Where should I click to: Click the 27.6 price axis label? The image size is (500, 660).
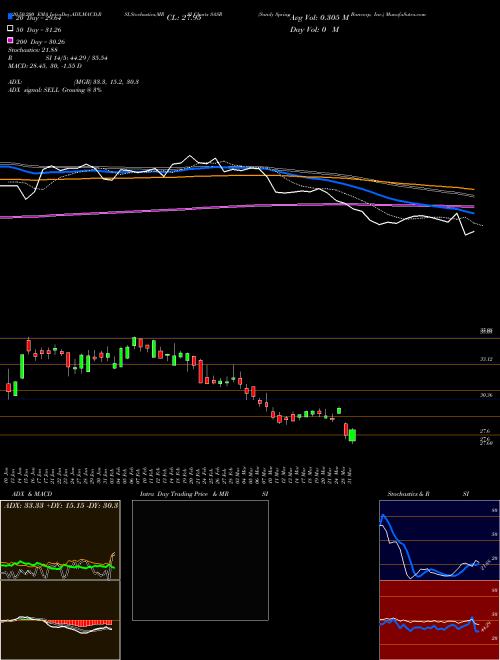click(x=485, y=431)
